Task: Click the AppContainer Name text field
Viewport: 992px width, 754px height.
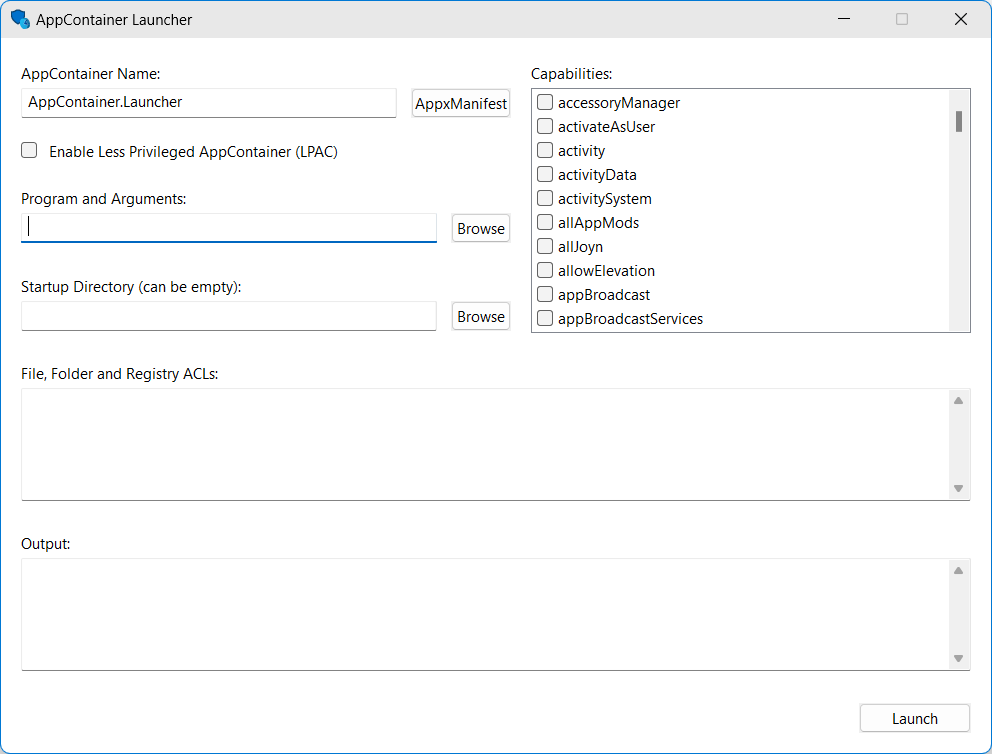Action: click(x=208, y=102)
